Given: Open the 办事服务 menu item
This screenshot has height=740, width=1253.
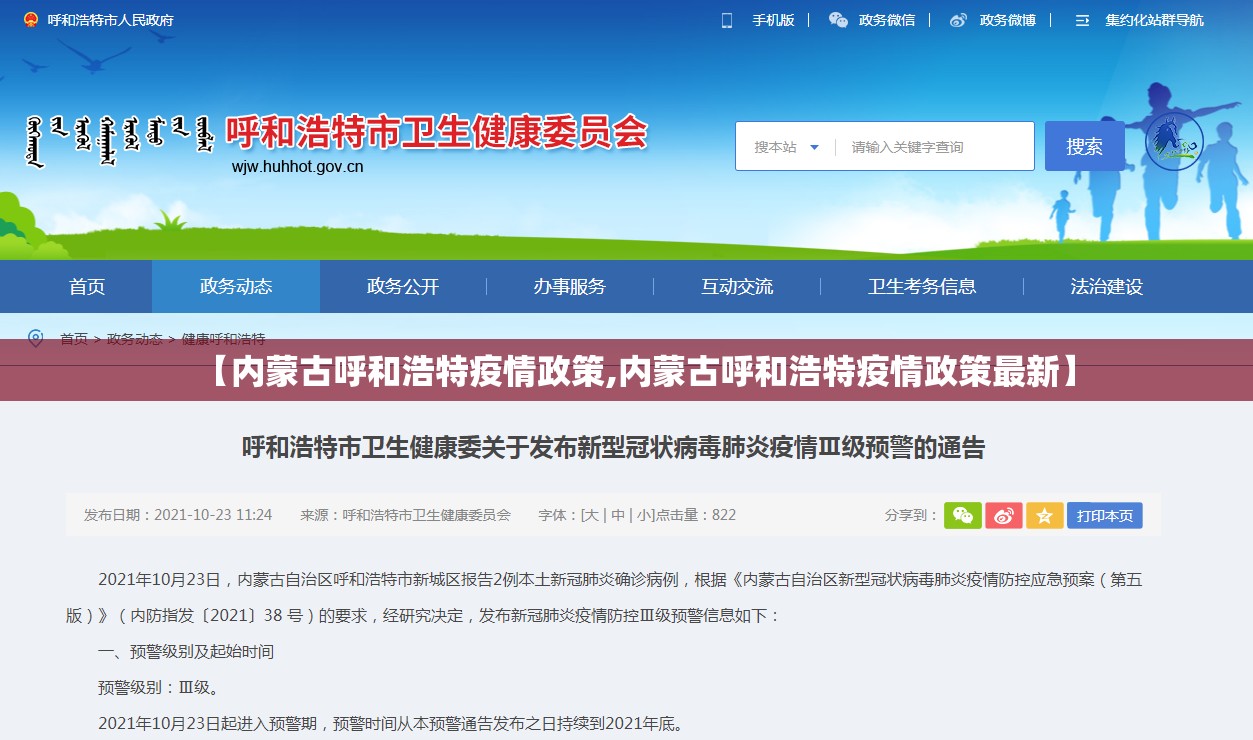Looking at the screenshot, I should pos(569,287).
